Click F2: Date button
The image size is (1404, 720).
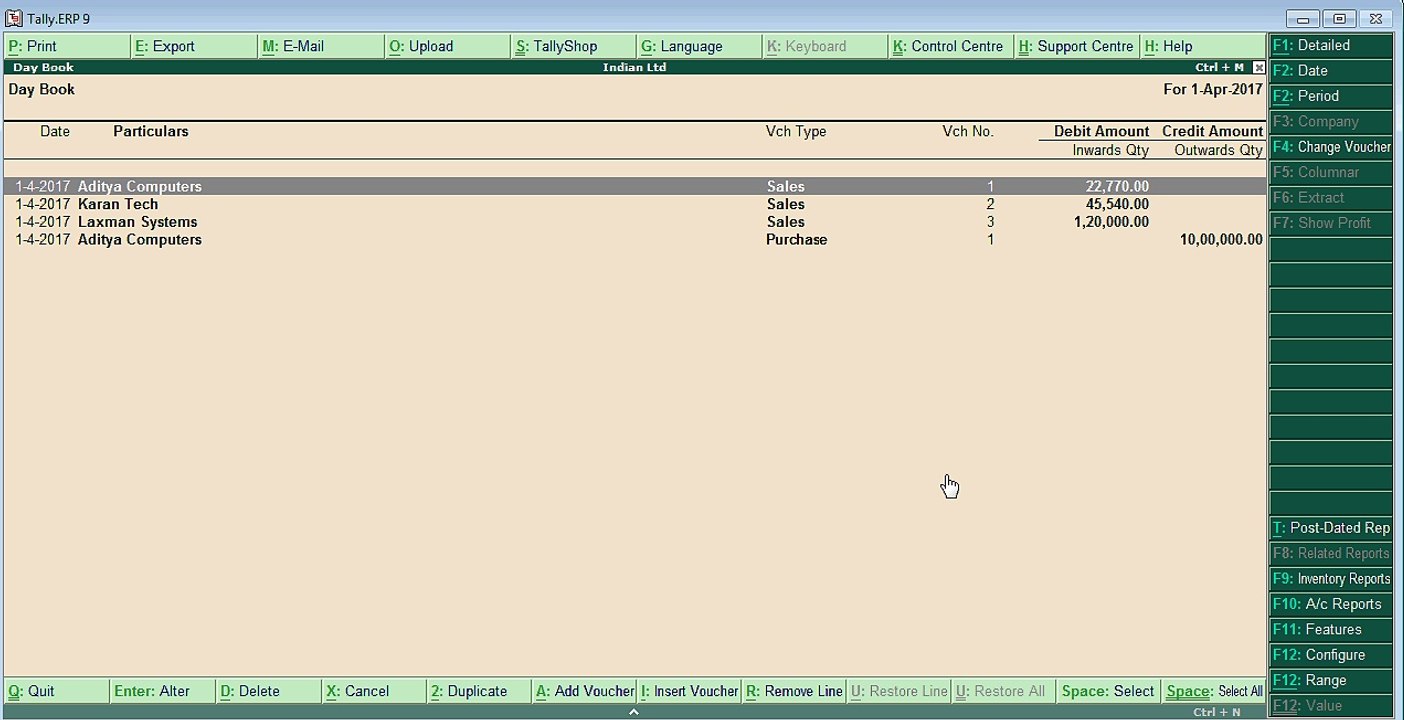pyautogui.click(x=1330, y=71)
